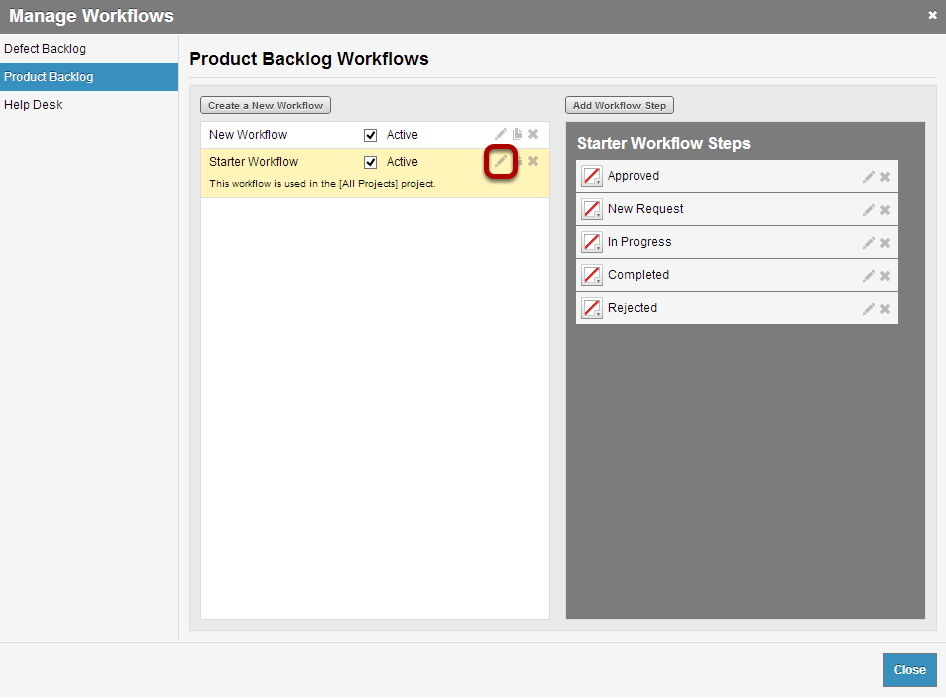Open color picker for Completed step

[592, 275]
